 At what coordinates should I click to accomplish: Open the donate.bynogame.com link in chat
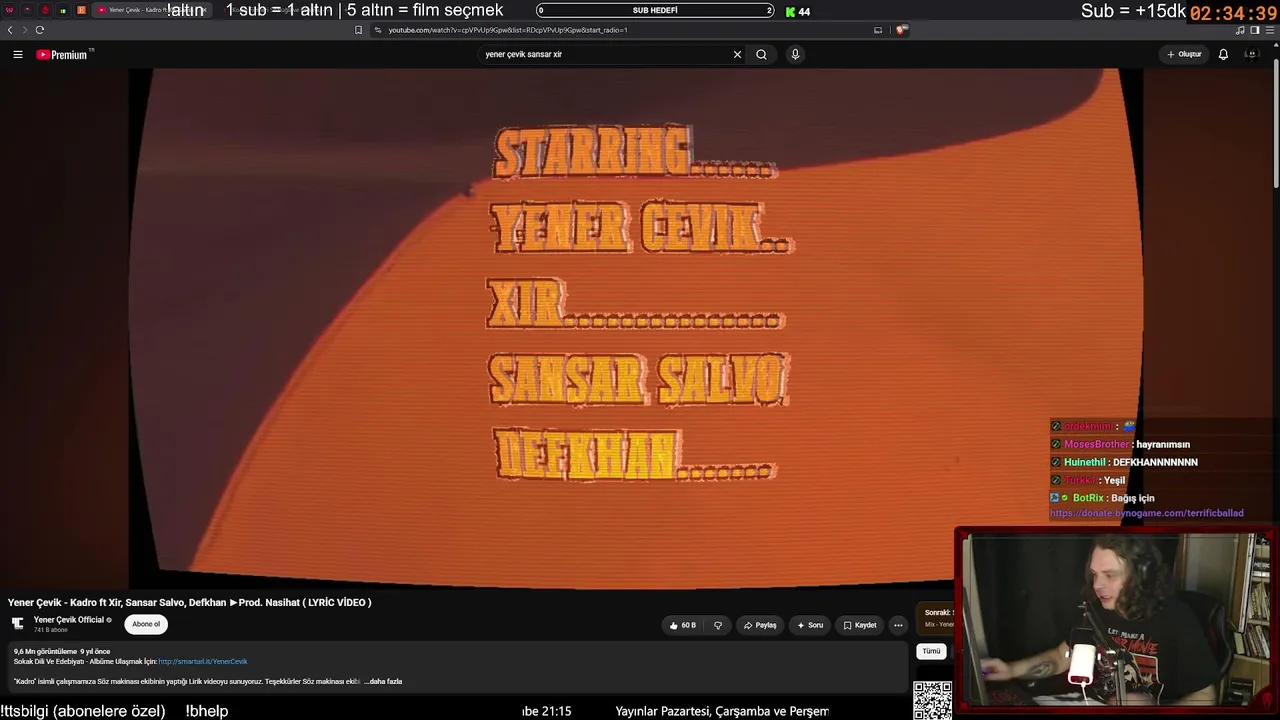coord(1147,513)
